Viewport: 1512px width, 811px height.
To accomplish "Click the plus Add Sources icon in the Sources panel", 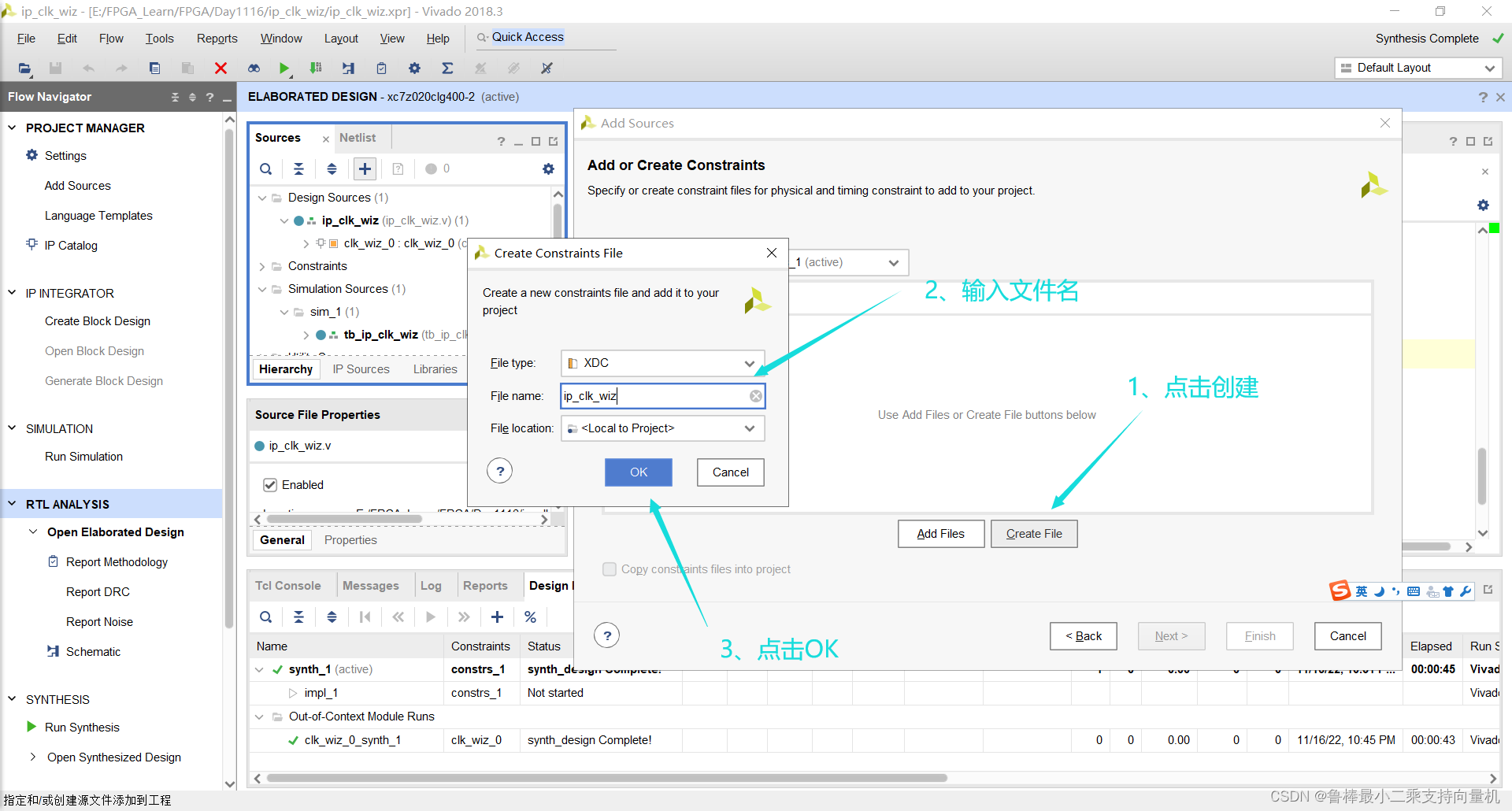I will (x=365, y=168).
